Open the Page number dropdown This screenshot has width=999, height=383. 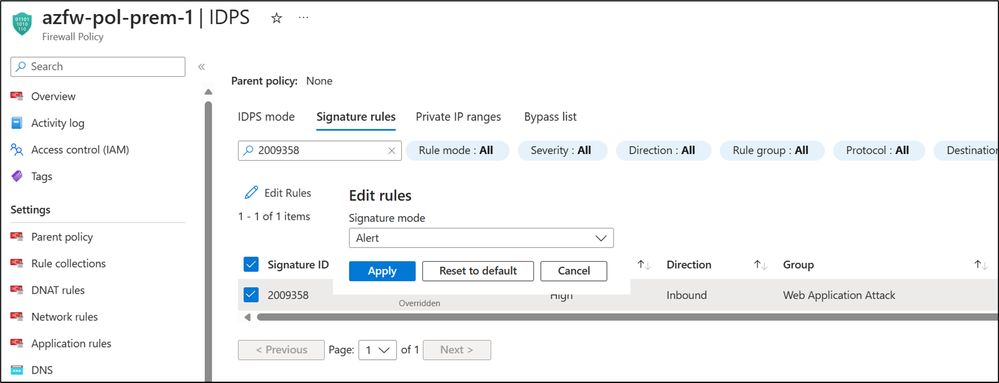[x=377, y=350]
